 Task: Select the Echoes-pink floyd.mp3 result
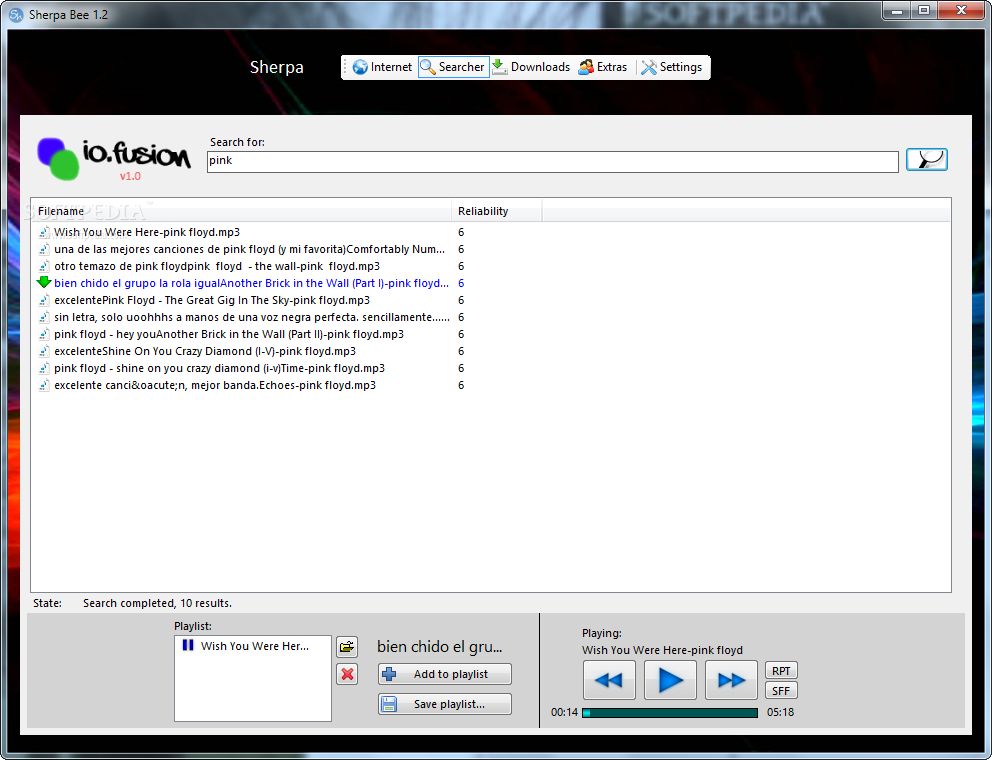215,385
